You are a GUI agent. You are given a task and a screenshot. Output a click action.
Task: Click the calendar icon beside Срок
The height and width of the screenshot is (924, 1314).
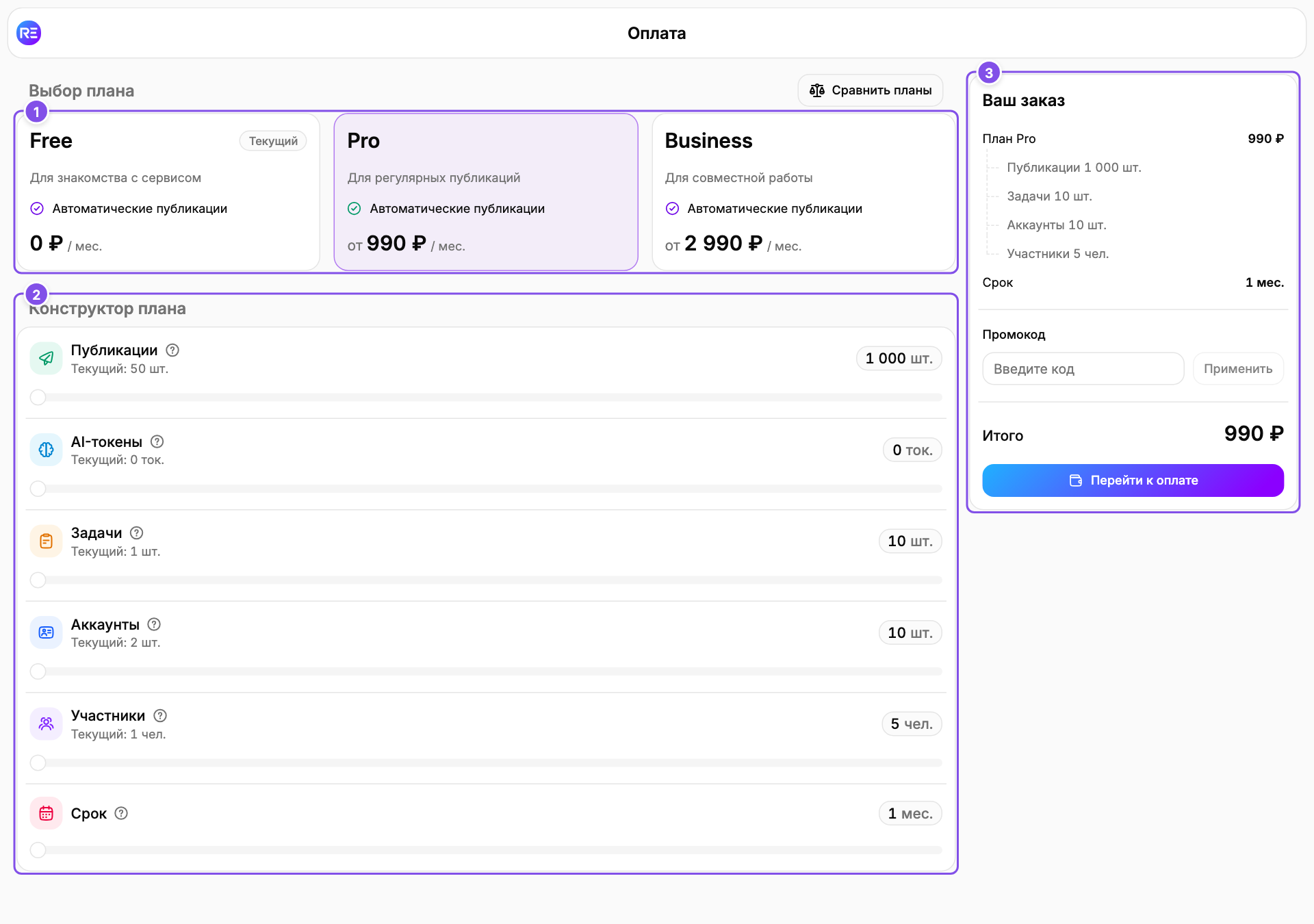46,813
